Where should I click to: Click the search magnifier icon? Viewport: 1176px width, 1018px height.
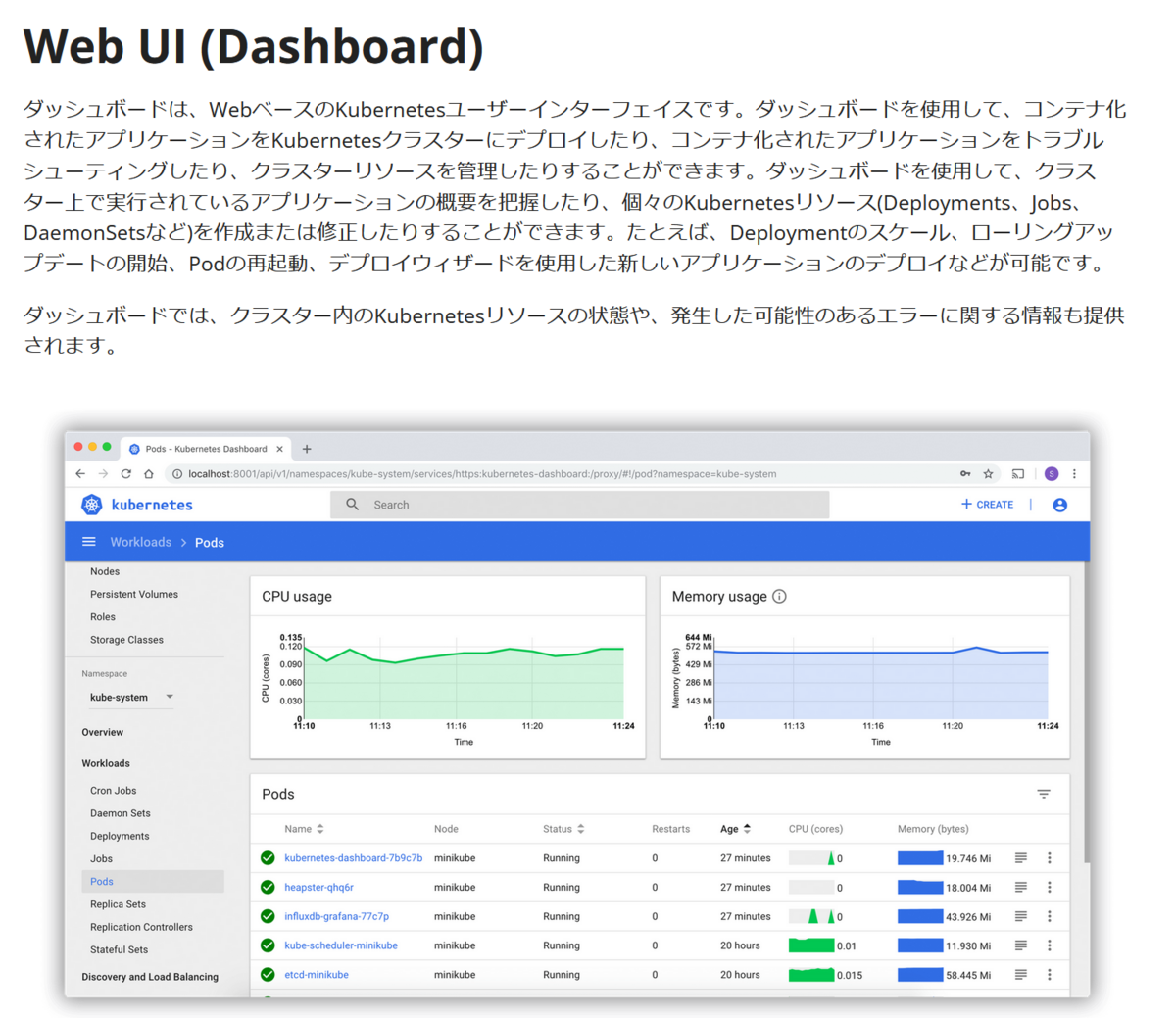click(352, 505)
